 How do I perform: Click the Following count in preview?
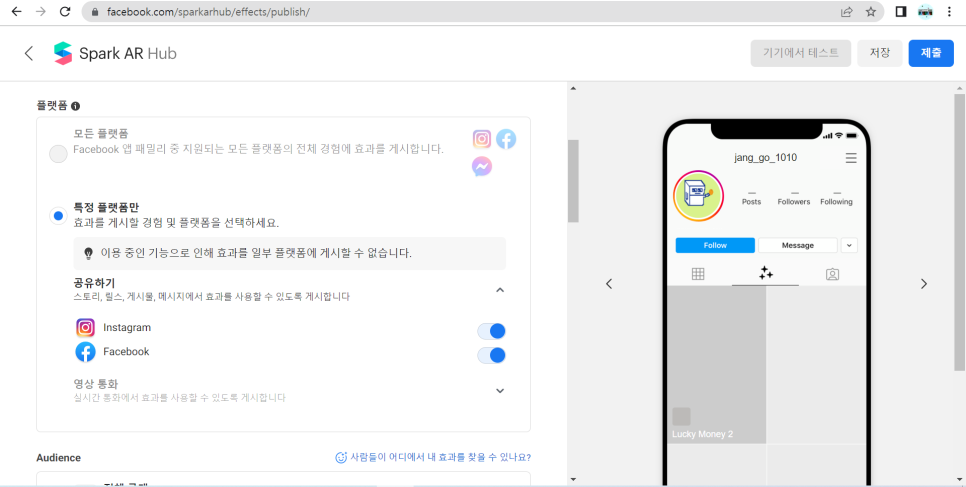[x=836, y=197]
